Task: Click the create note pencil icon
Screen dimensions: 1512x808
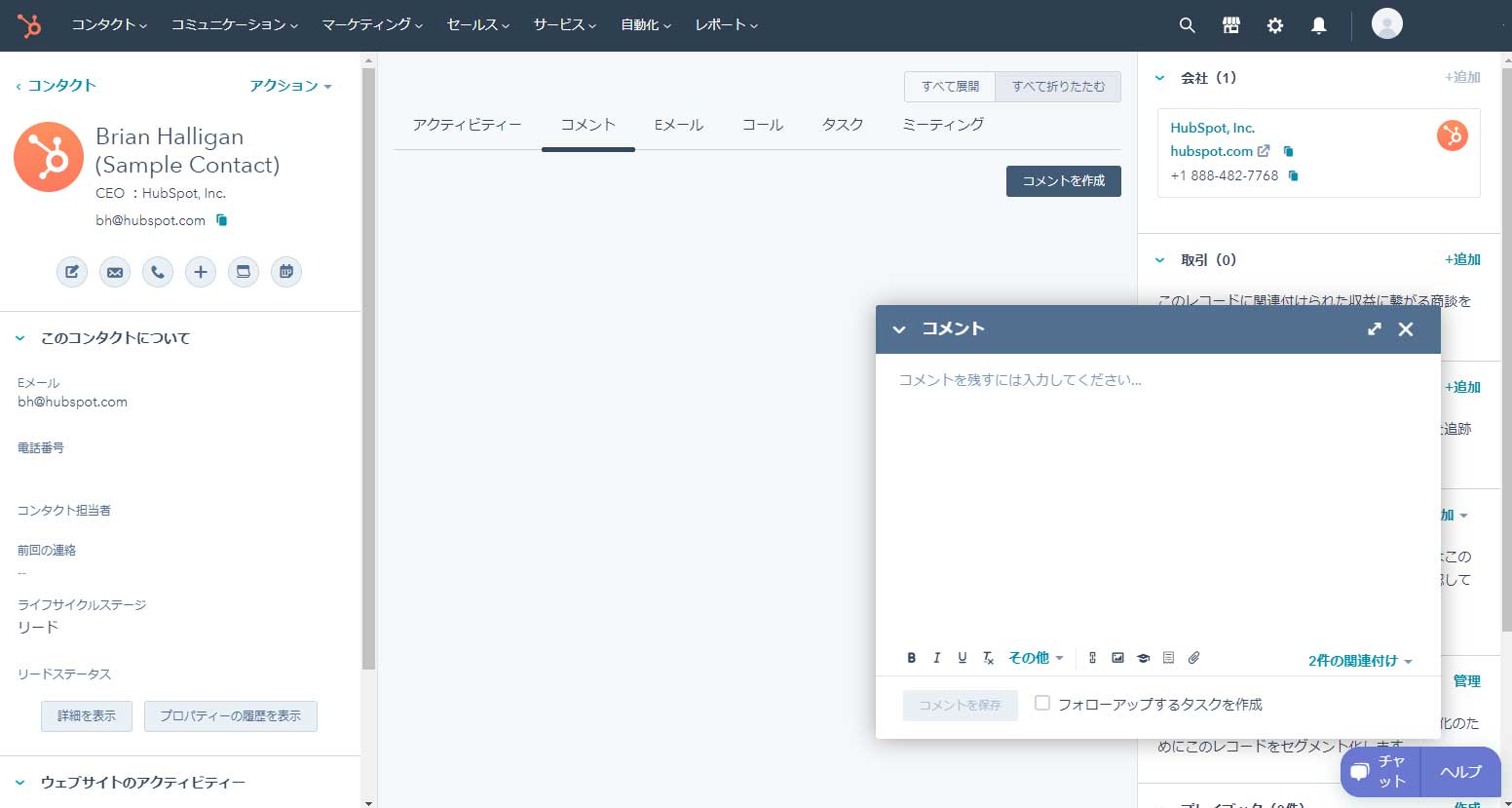Action: (x=72, y=272)
